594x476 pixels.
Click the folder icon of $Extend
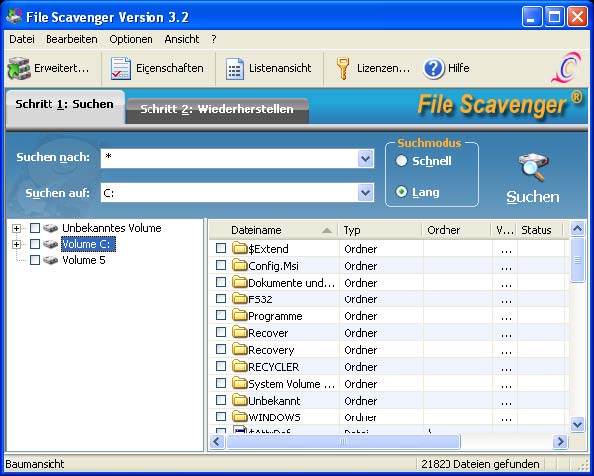point(239,248)
